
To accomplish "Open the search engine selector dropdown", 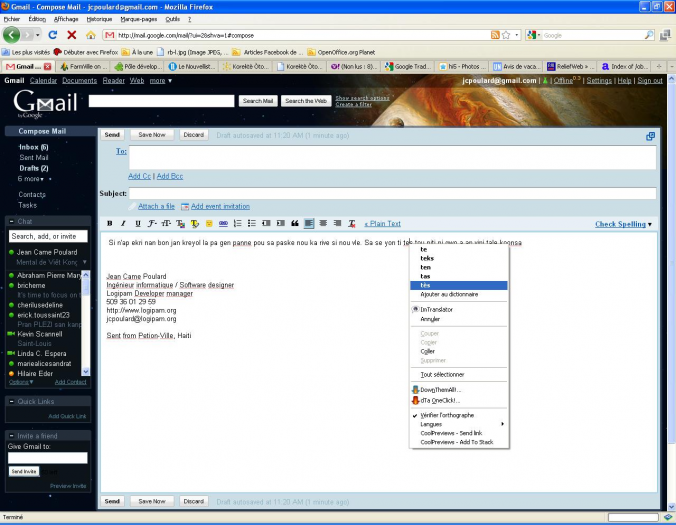I will [534, 35].
